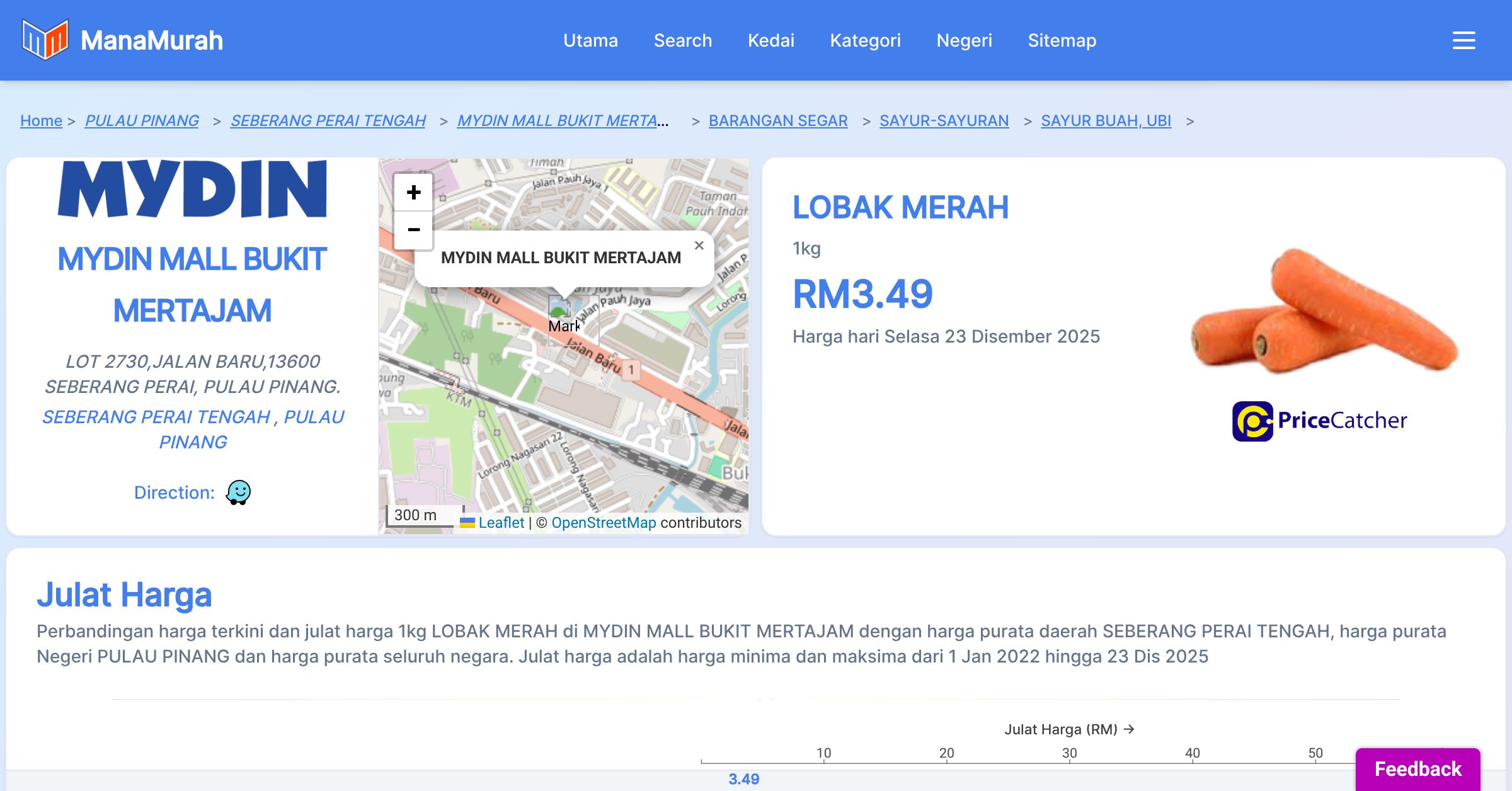Open Kedai in navigation bar
This screenshot has width=1512, height=791.
[770, 40]
